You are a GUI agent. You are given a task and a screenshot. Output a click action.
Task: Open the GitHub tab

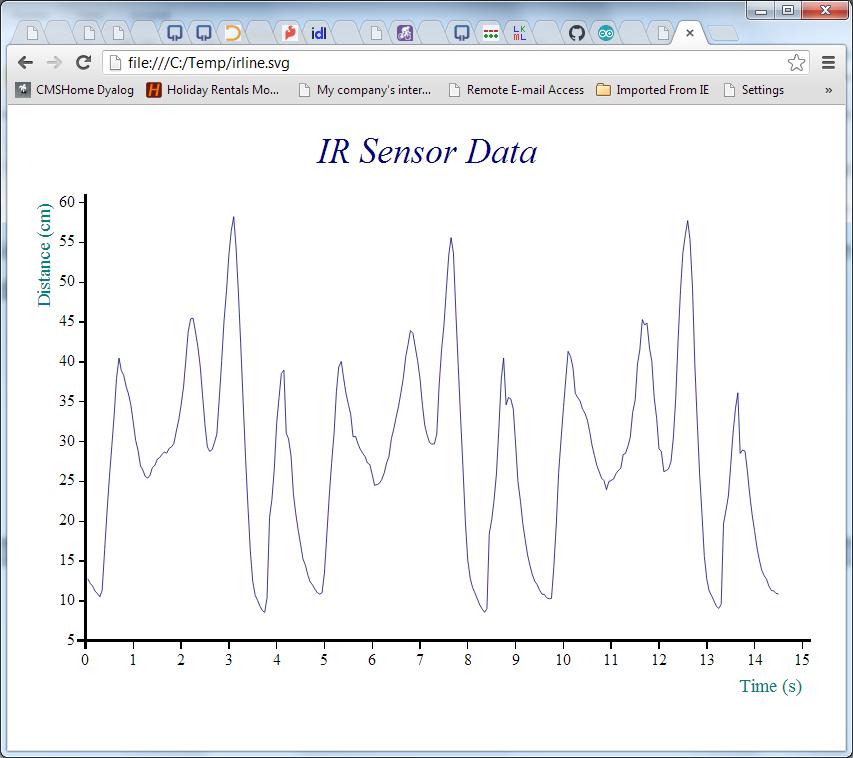[x=577, y=33]
